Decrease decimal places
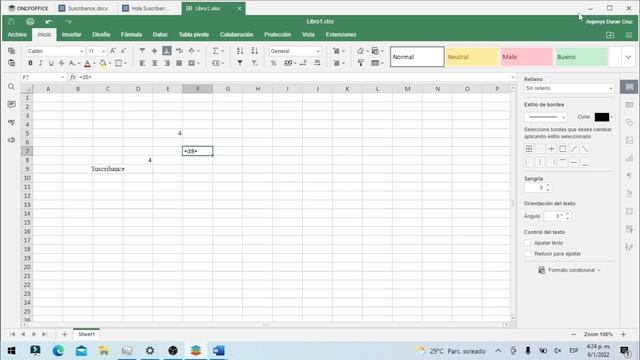This screenshot has height=360, width=640. tap(303, 63)
